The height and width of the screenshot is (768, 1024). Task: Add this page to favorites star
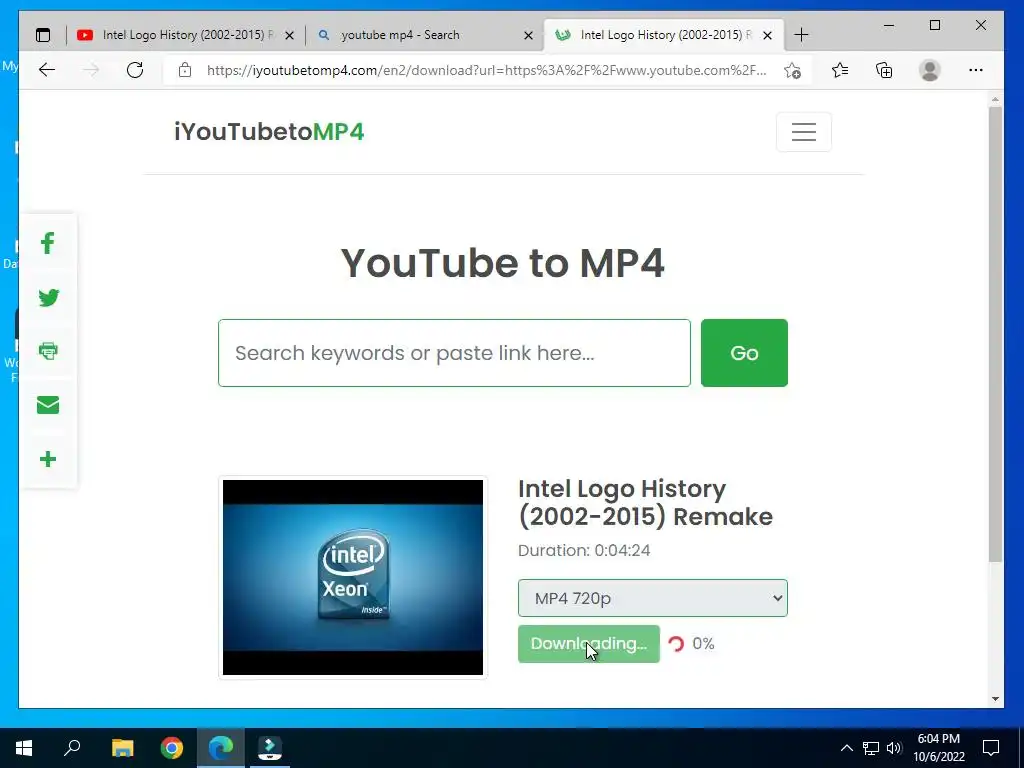(792, 71)
